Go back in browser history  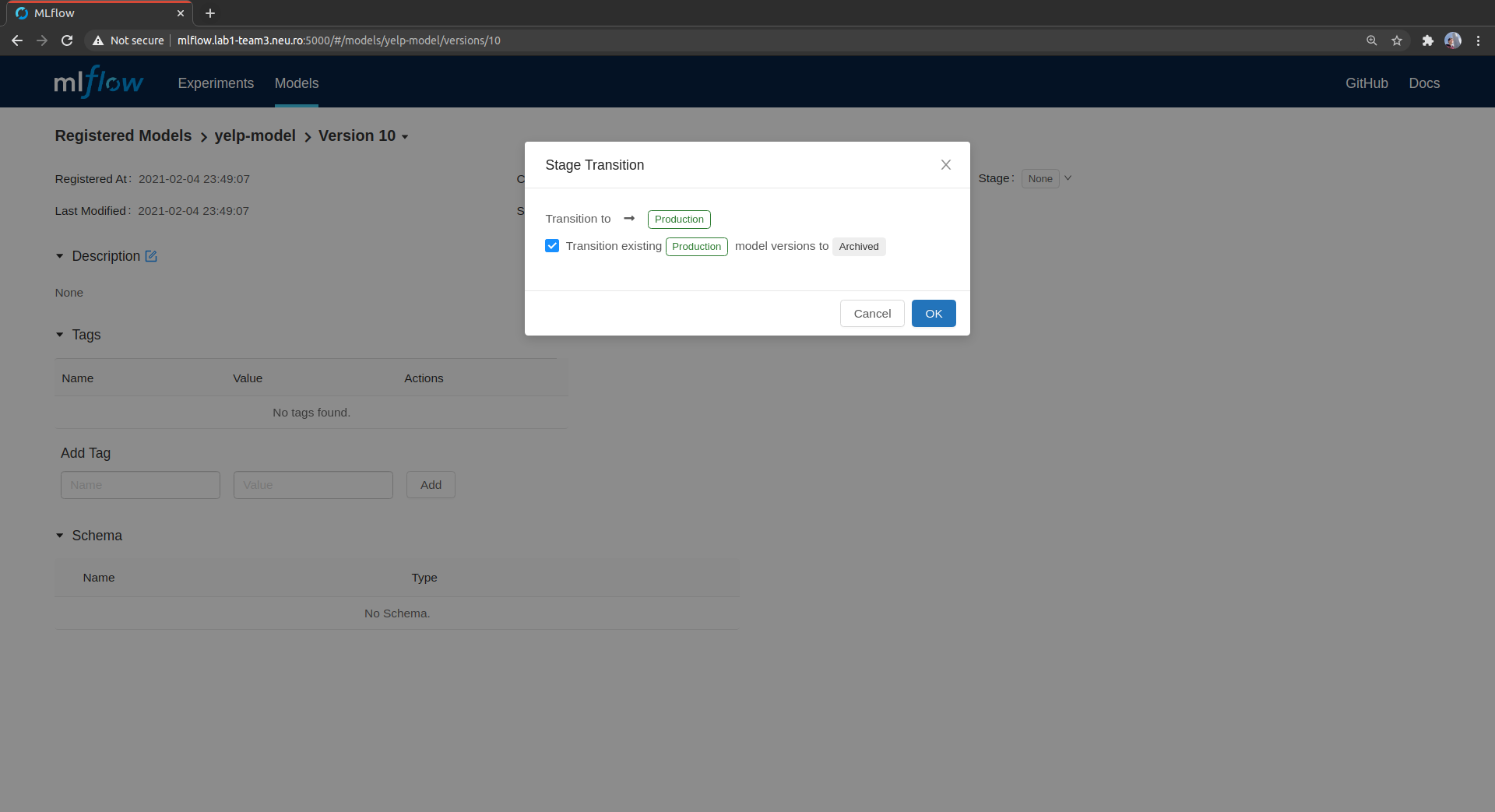click(17, 40)
